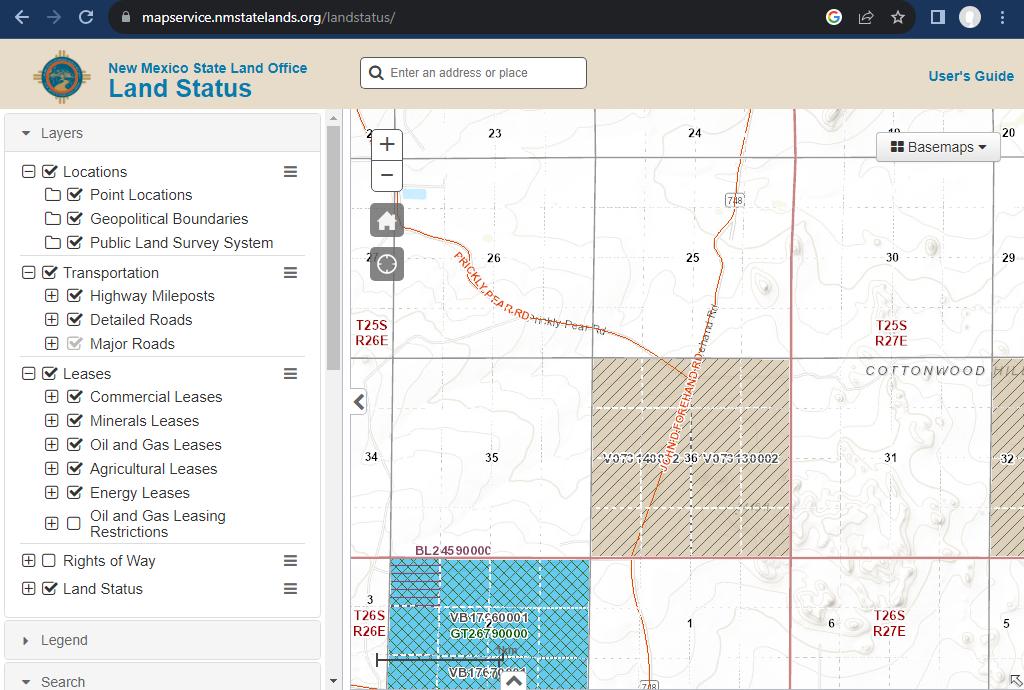Screen dimensions: 1024x690
Task: Collapse the Transportation layer group
Action: click(x=28, y=273)
